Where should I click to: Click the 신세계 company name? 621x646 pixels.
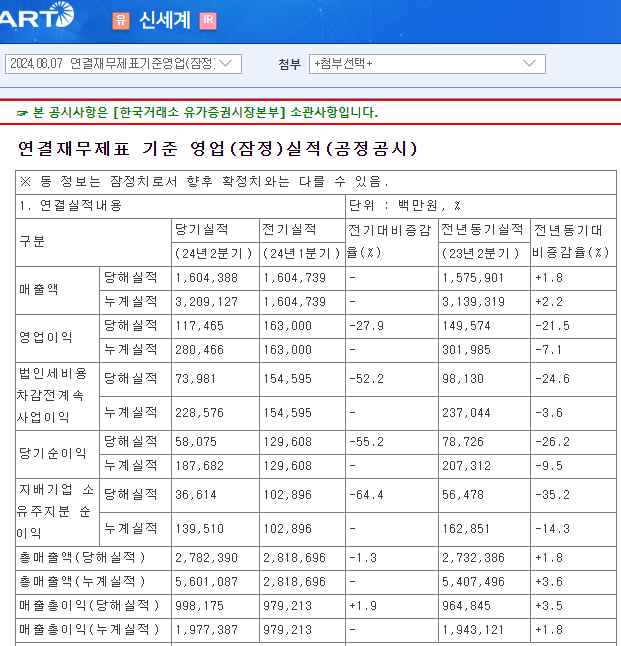tap(165, 20)
